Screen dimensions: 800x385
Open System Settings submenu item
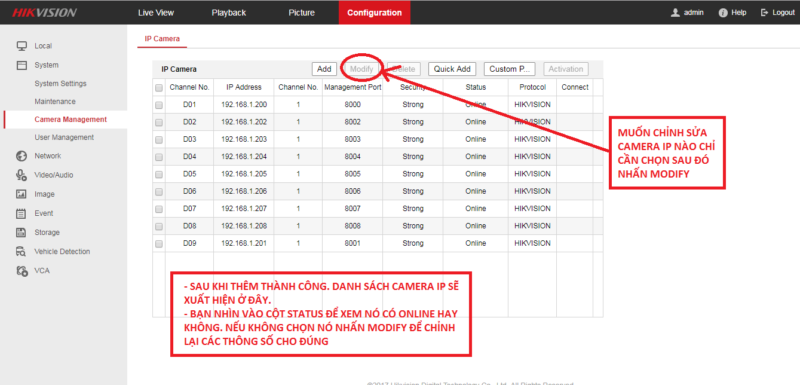click(60, 84)
